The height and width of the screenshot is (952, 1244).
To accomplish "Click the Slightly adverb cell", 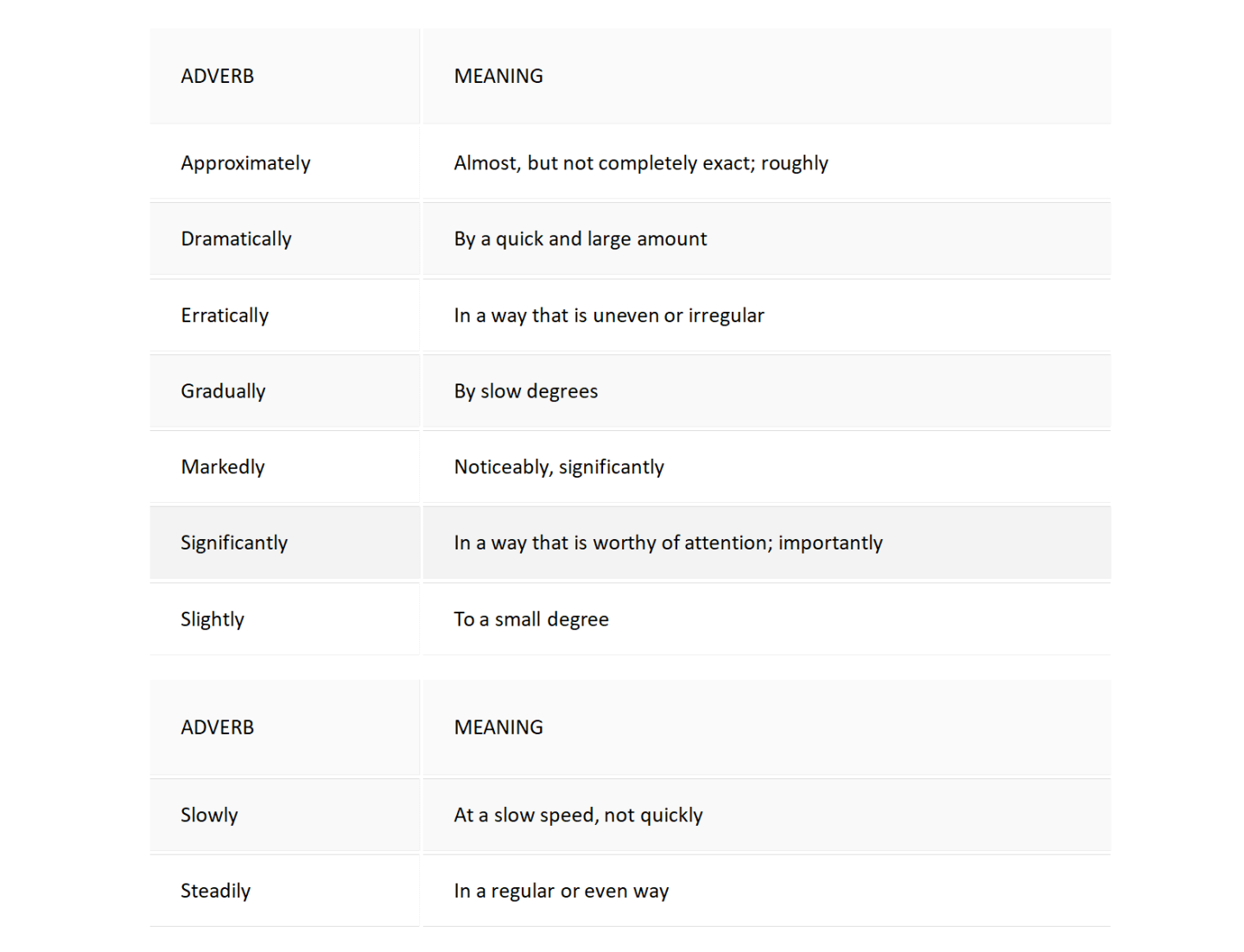I will (x=213, y=619).
